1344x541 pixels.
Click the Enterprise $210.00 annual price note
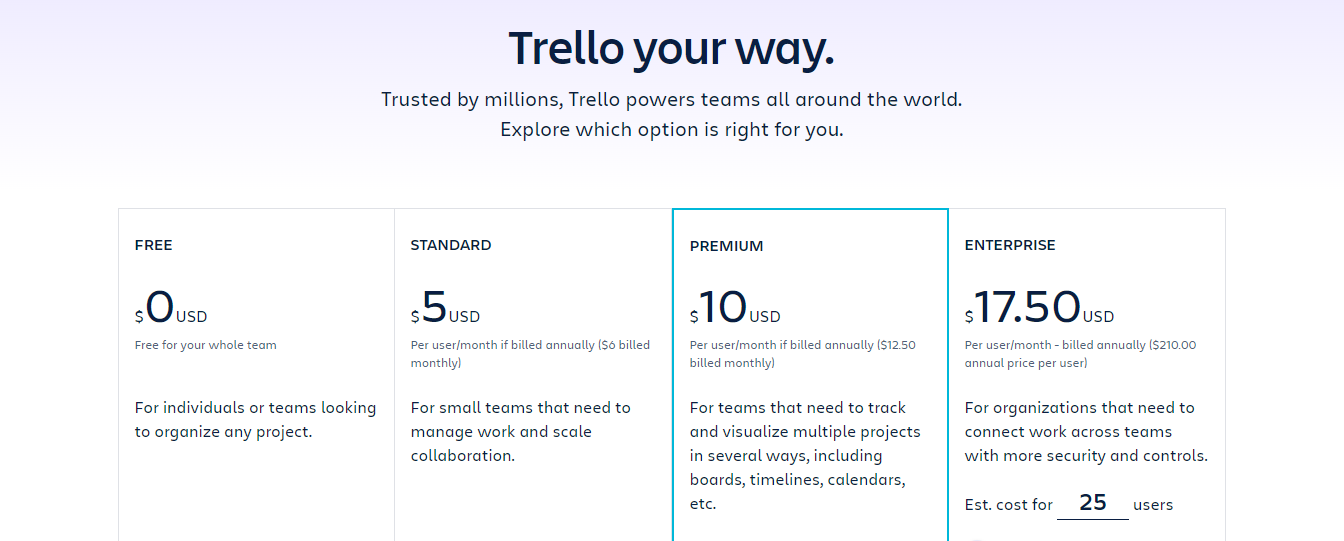point(1081,354)
